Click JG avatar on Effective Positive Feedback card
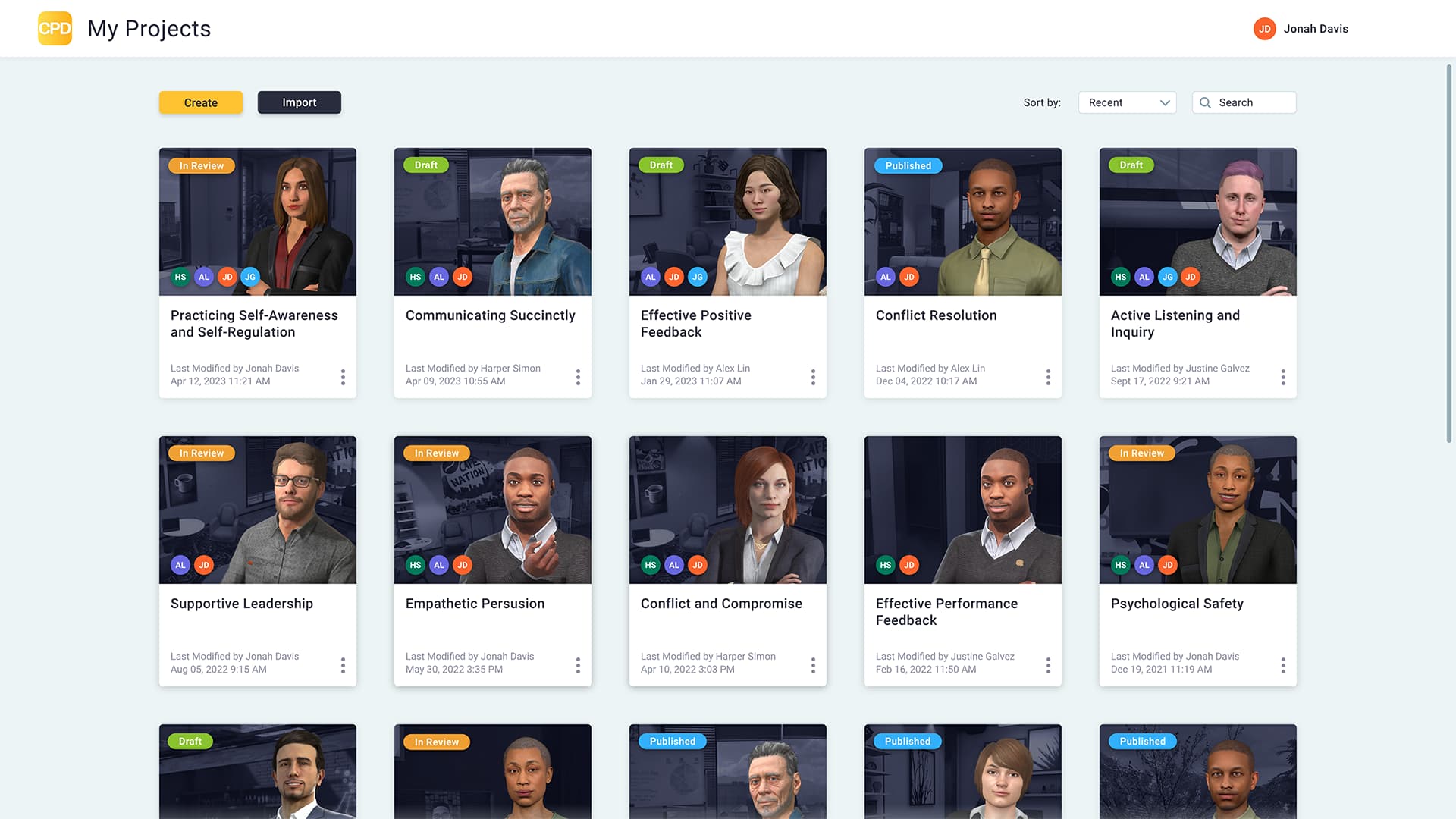Image resolution: width=1456 pixels, height=819 pixels. coord(698,277)
